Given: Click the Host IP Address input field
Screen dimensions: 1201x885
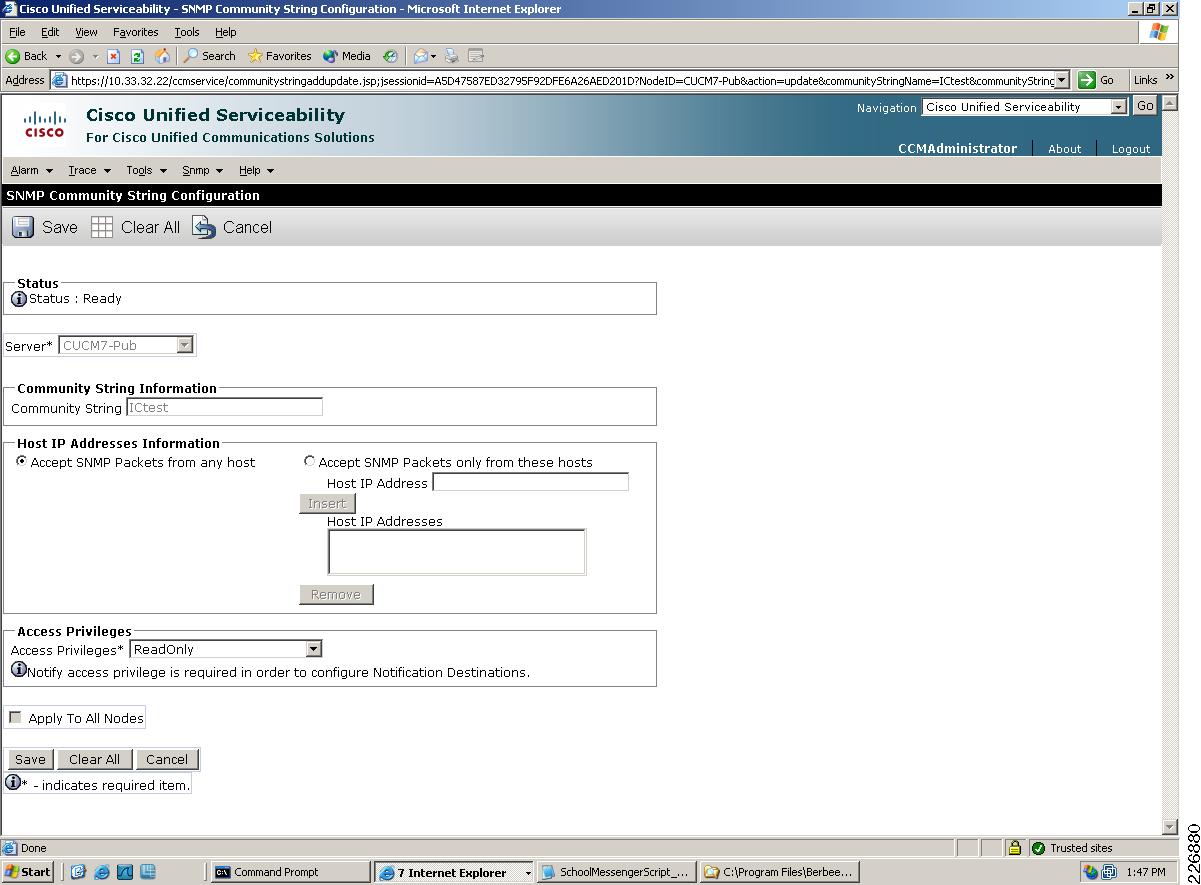Looking at the screenshot, I should click(530, 482).
